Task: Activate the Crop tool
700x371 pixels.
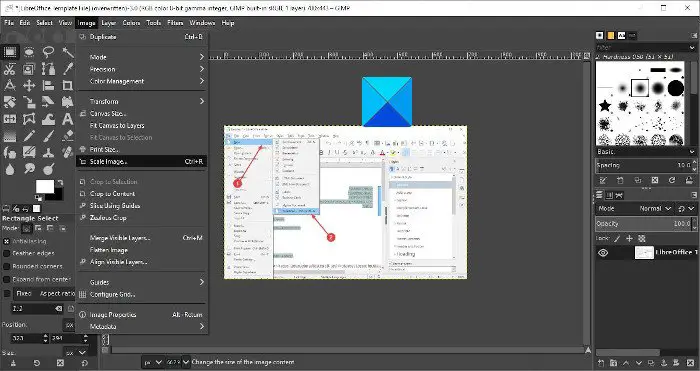Action: tap(67, 86)
